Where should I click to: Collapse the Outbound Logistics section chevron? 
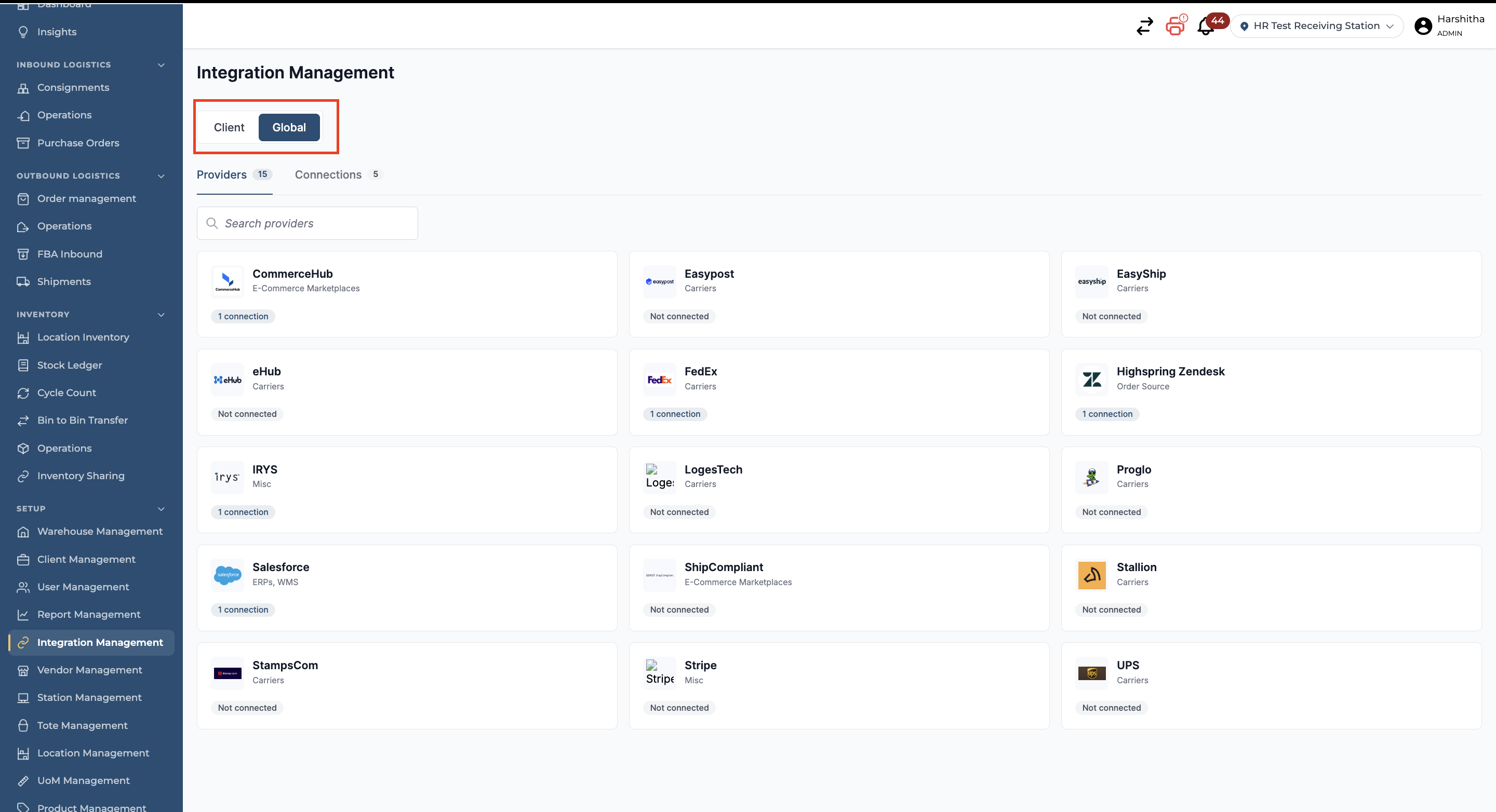click(x=162, y=176)
